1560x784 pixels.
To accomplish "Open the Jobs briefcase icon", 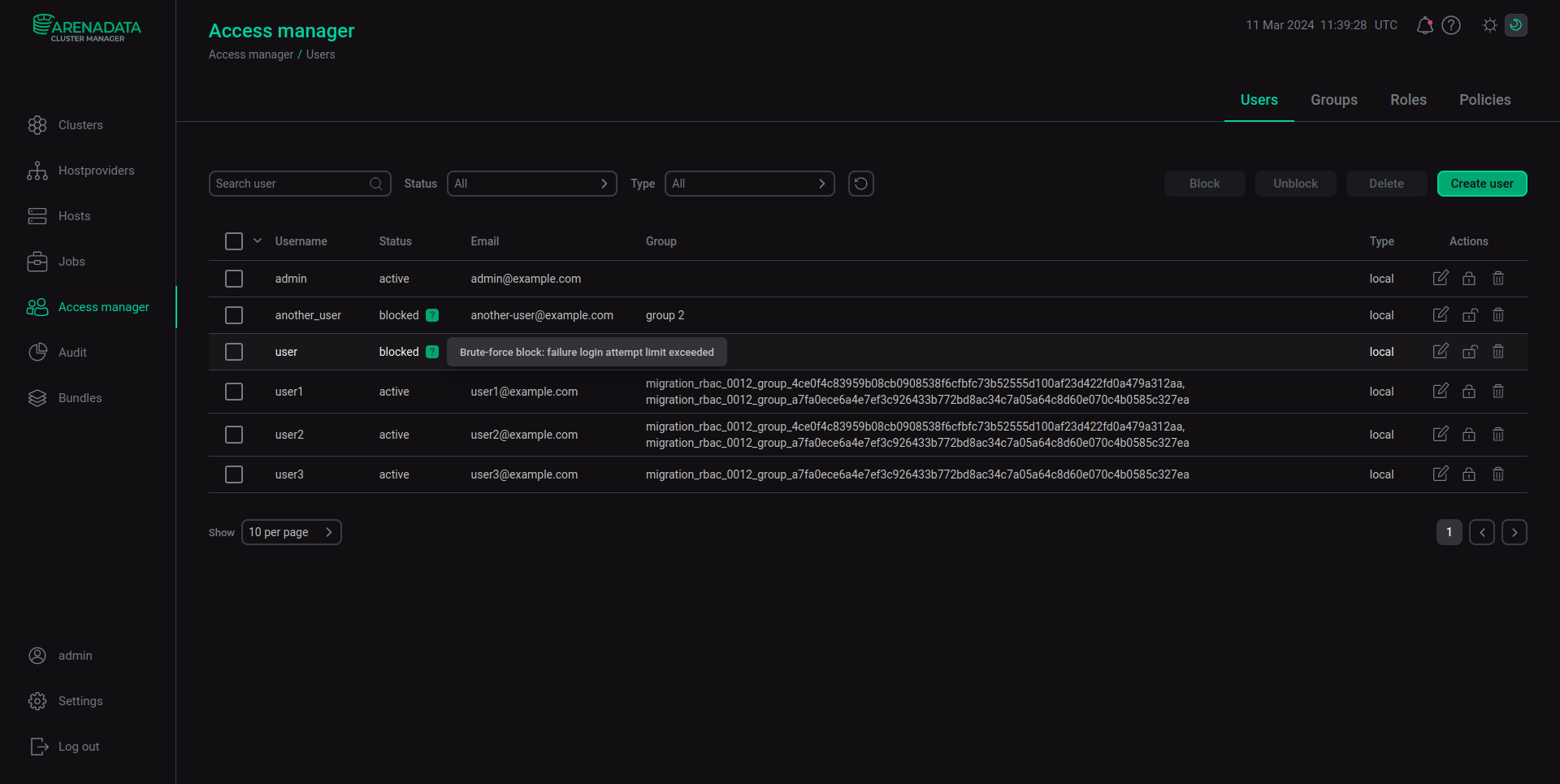I will coord(37,262).
